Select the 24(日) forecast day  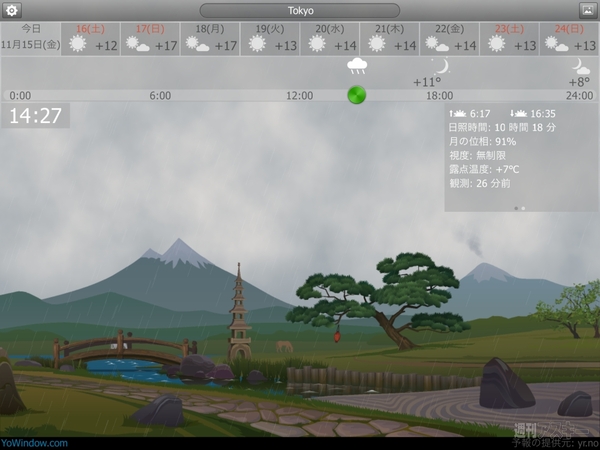(x=569, y=39)
